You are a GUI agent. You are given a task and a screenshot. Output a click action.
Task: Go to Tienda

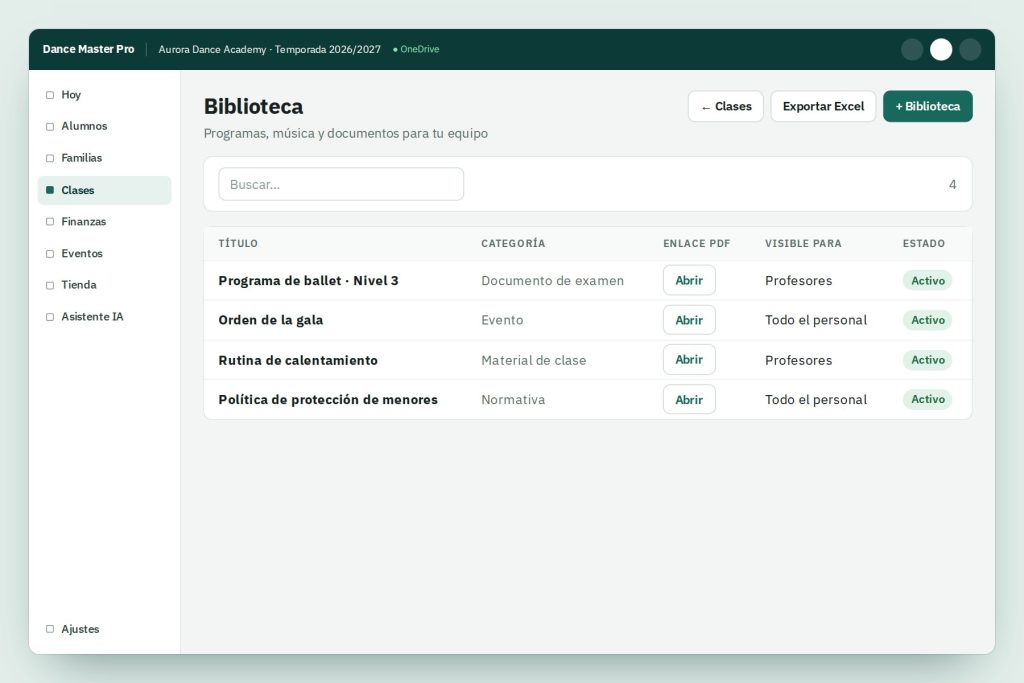point(104,285)
